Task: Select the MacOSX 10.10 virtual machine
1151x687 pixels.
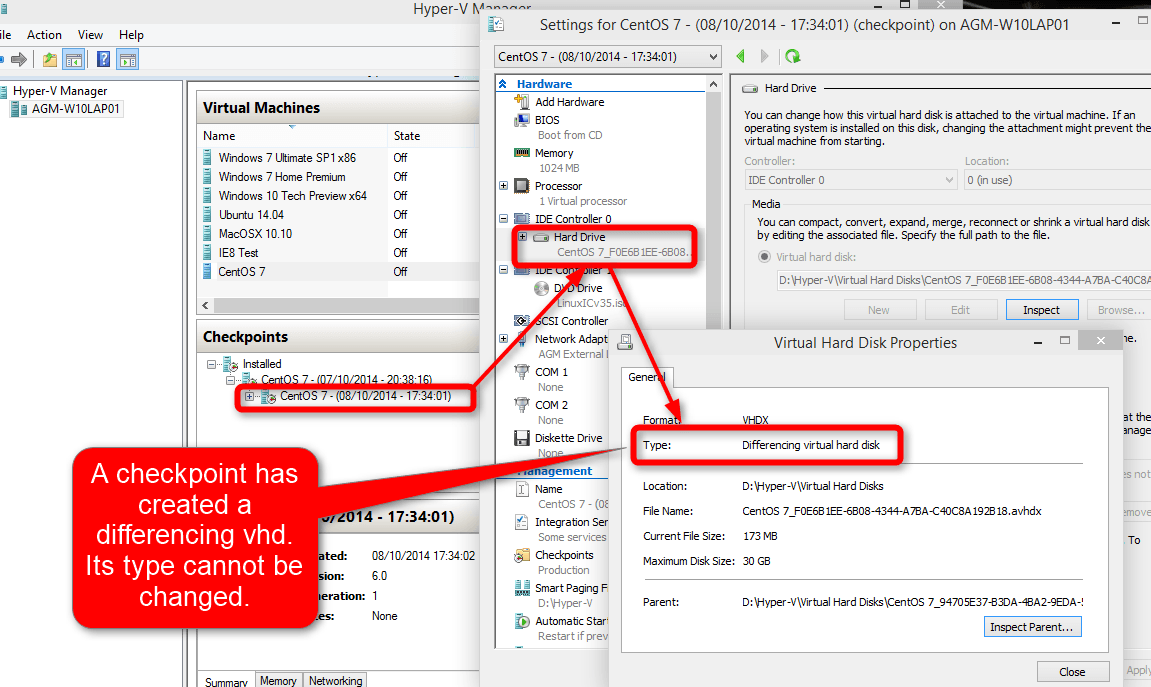Action: pos(255,234)
